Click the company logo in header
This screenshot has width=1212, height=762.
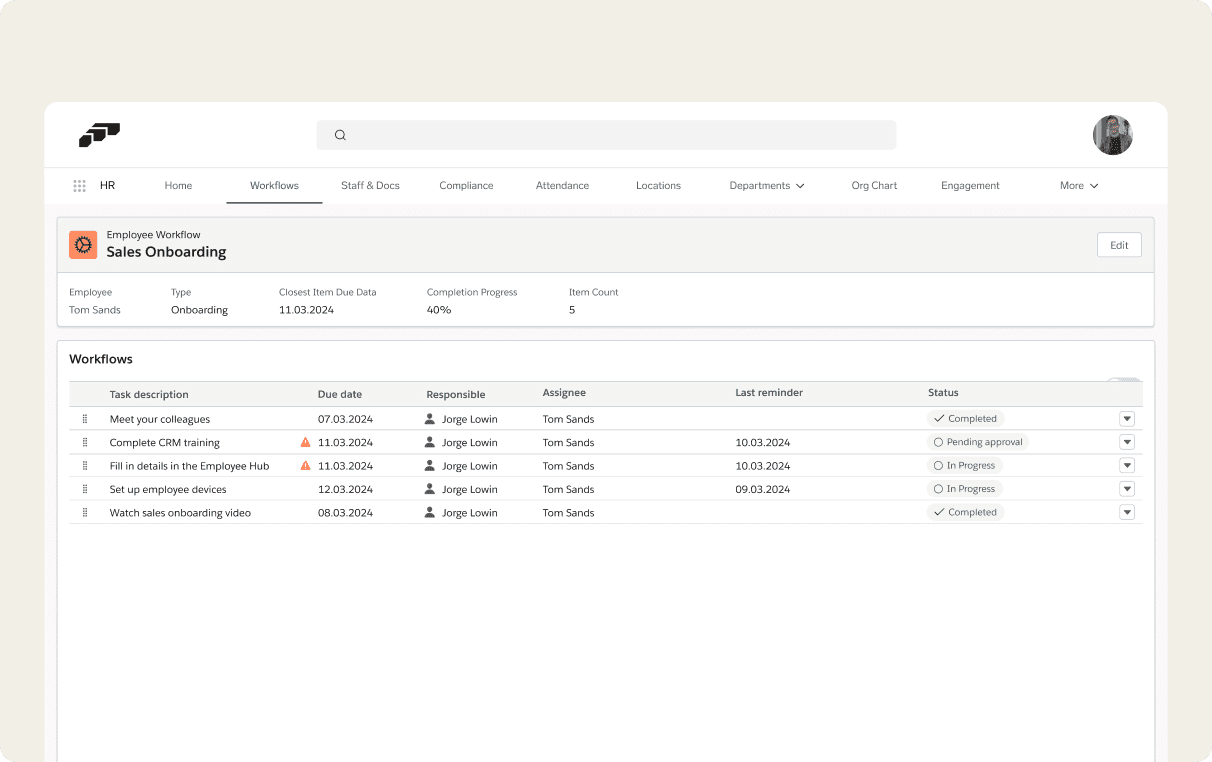99,135
